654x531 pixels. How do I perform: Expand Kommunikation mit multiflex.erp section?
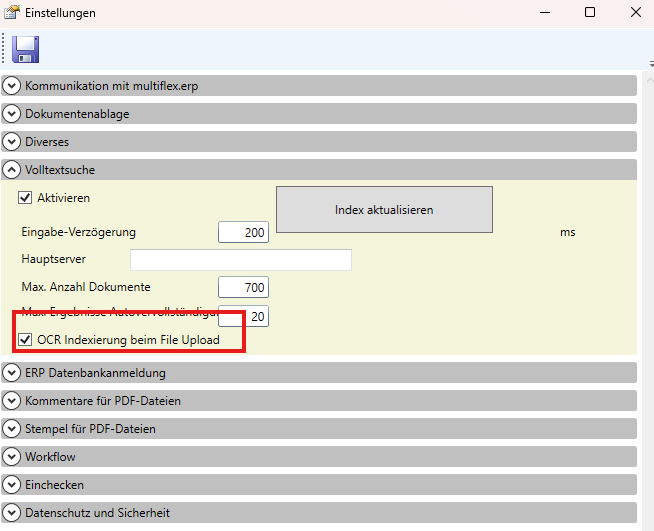point(12,86)
